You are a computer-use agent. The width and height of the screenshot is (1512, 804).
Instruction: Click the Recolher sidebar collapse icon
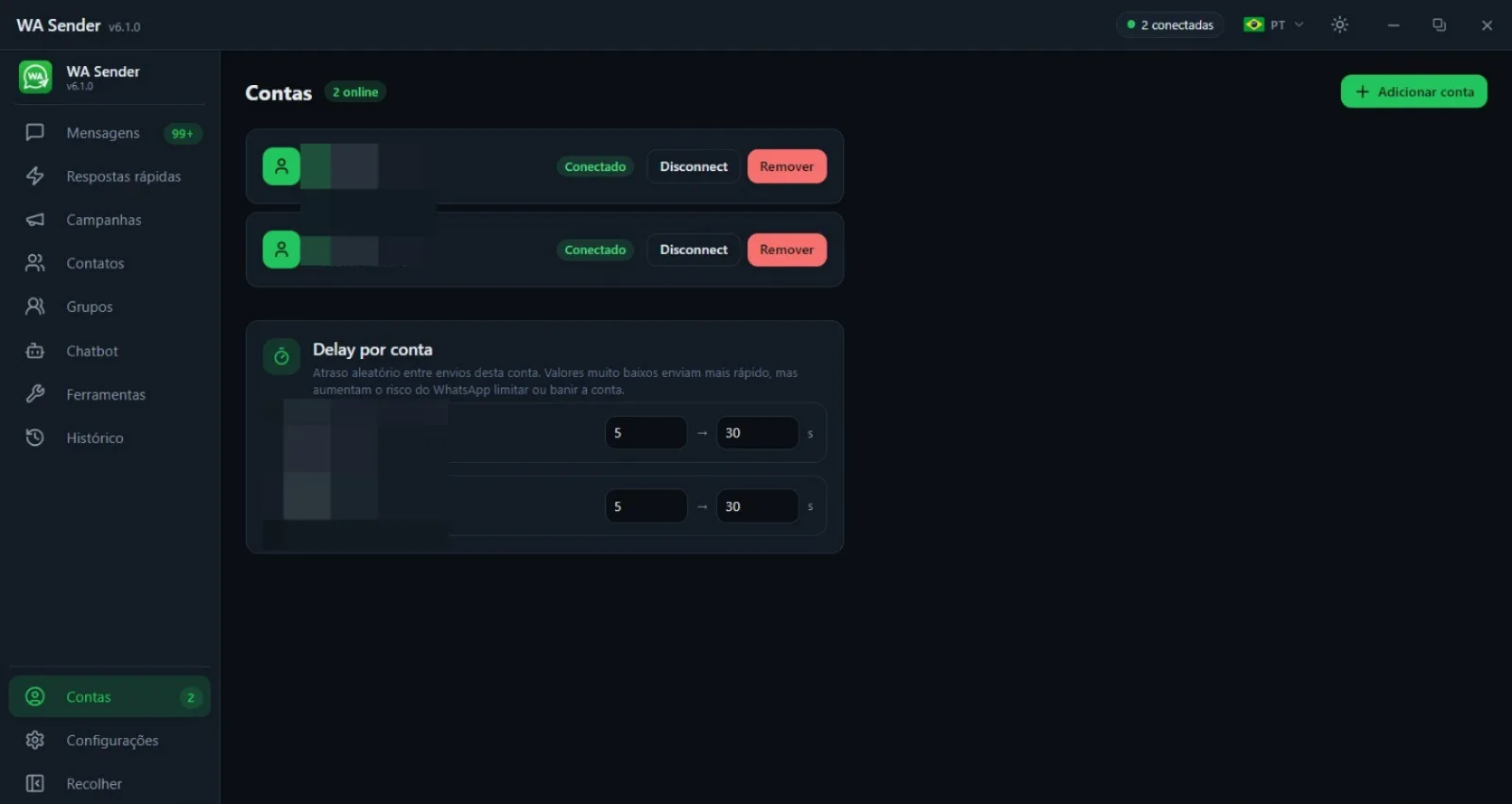pos(35,783)
